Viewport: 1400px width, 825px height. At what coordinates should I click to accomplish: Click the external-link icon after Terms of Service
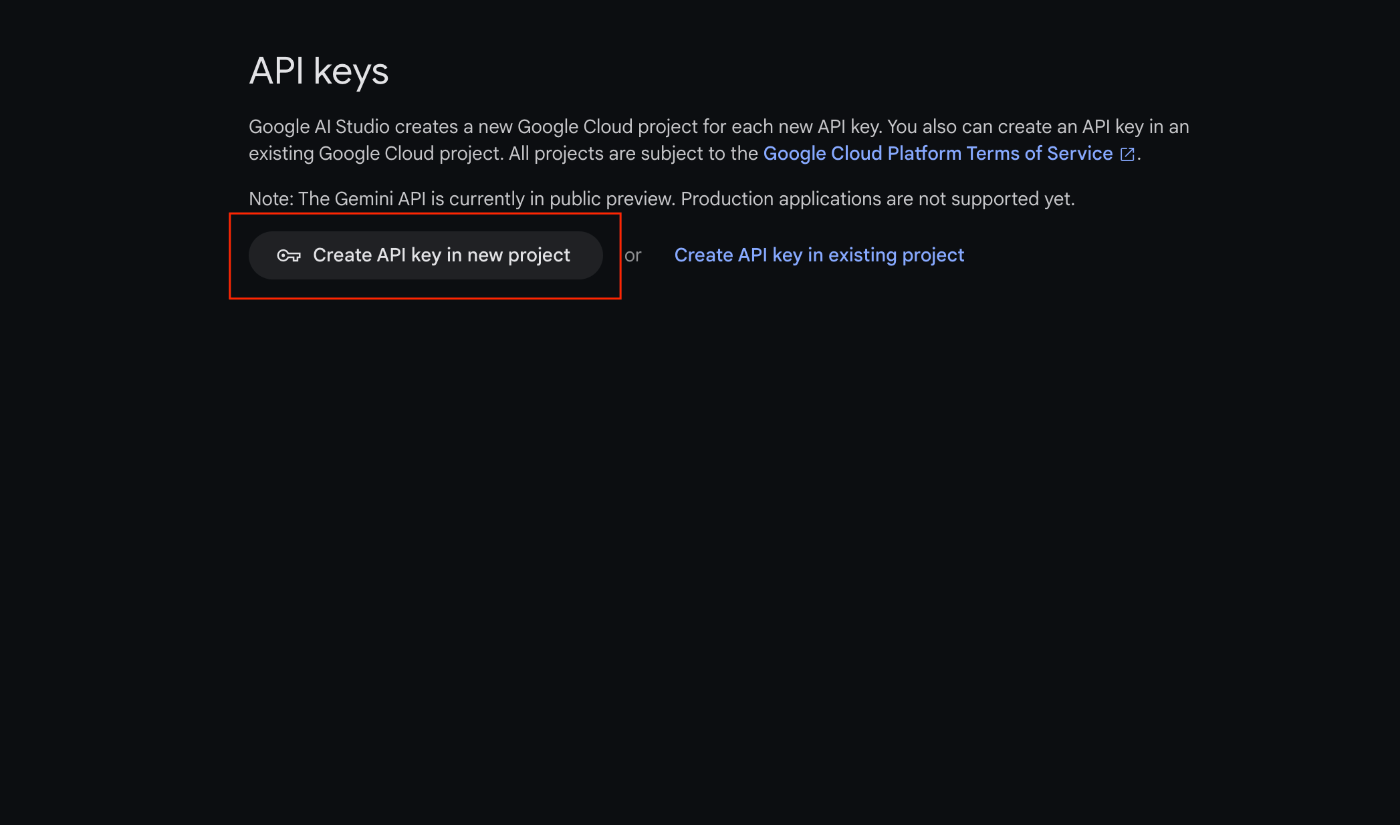click(1127, 154)
